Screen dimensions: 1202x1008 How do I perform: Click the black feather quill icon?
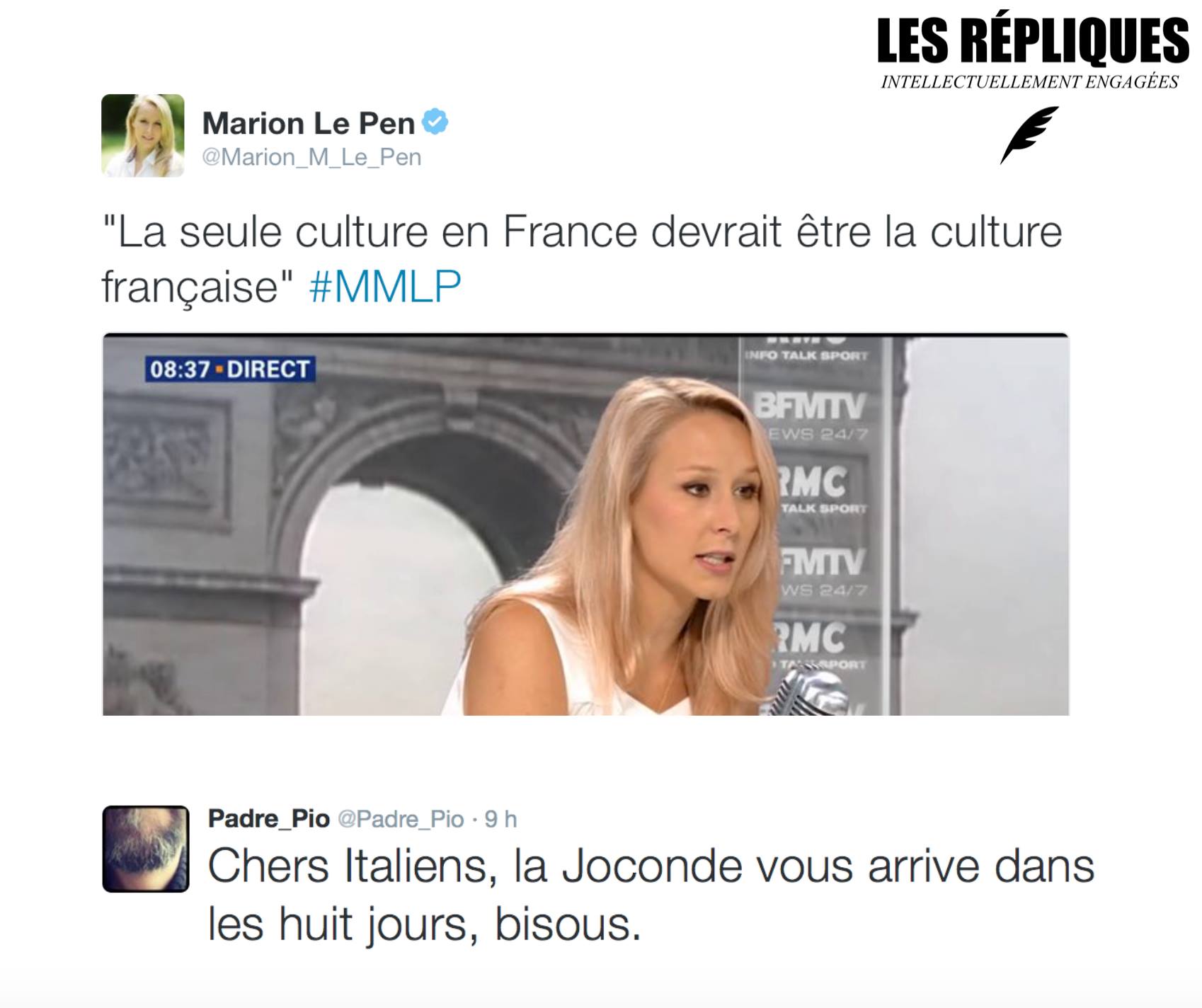pos(1029,134)
